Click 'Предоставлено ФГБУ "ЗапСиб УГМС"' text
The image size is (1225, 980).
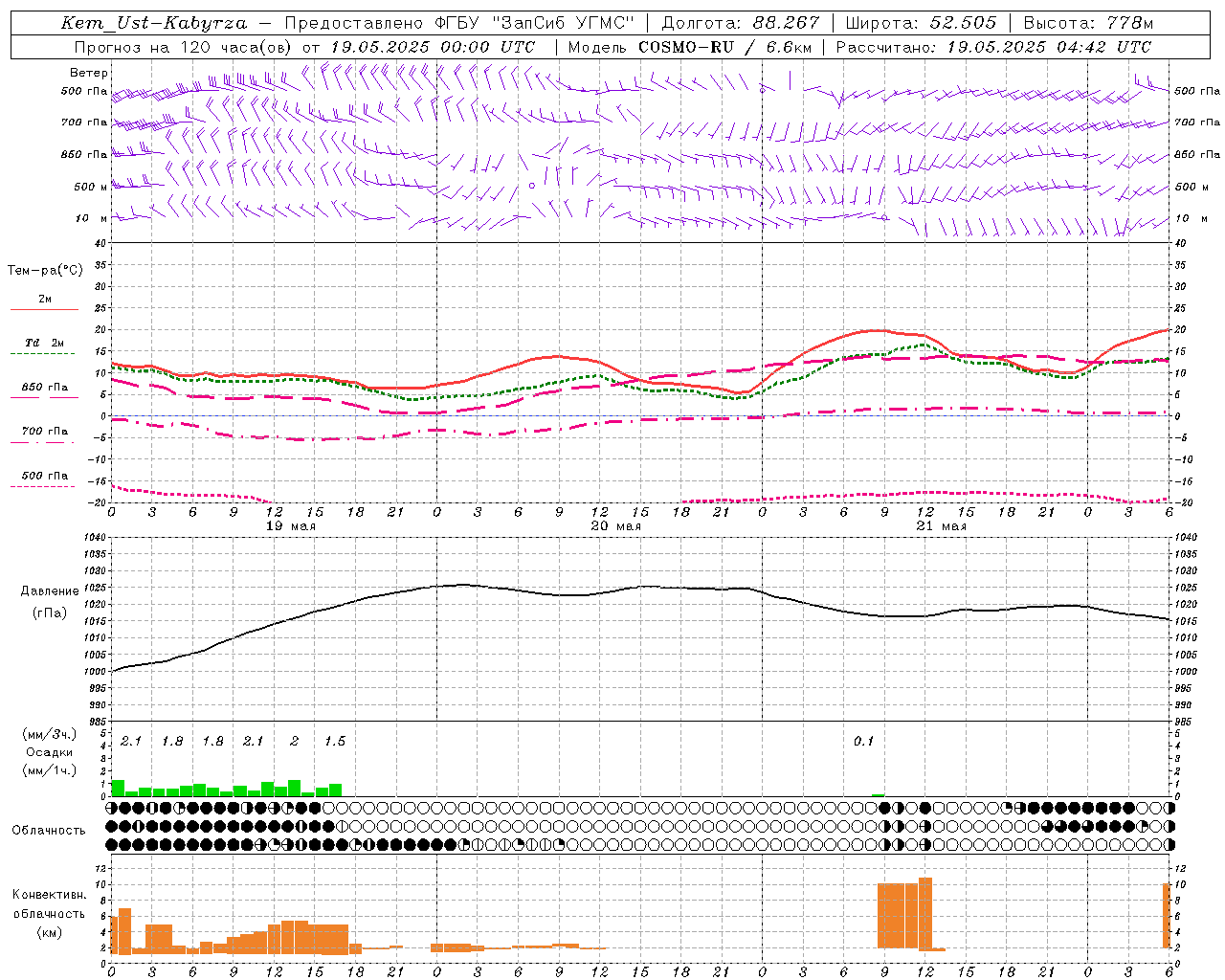click(x=460, y=23)
